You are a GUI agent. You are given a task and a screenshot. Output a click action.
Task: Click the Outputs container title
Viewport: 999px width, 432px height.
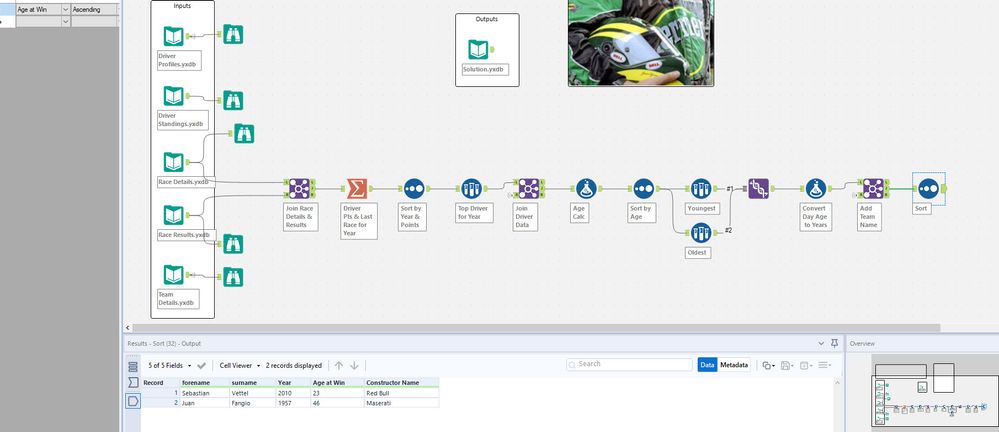(487, 19)
